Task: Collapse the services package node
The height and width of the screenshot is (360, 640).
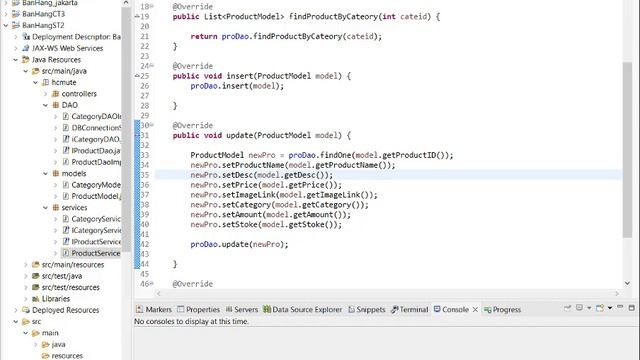Action: (45, 208)
